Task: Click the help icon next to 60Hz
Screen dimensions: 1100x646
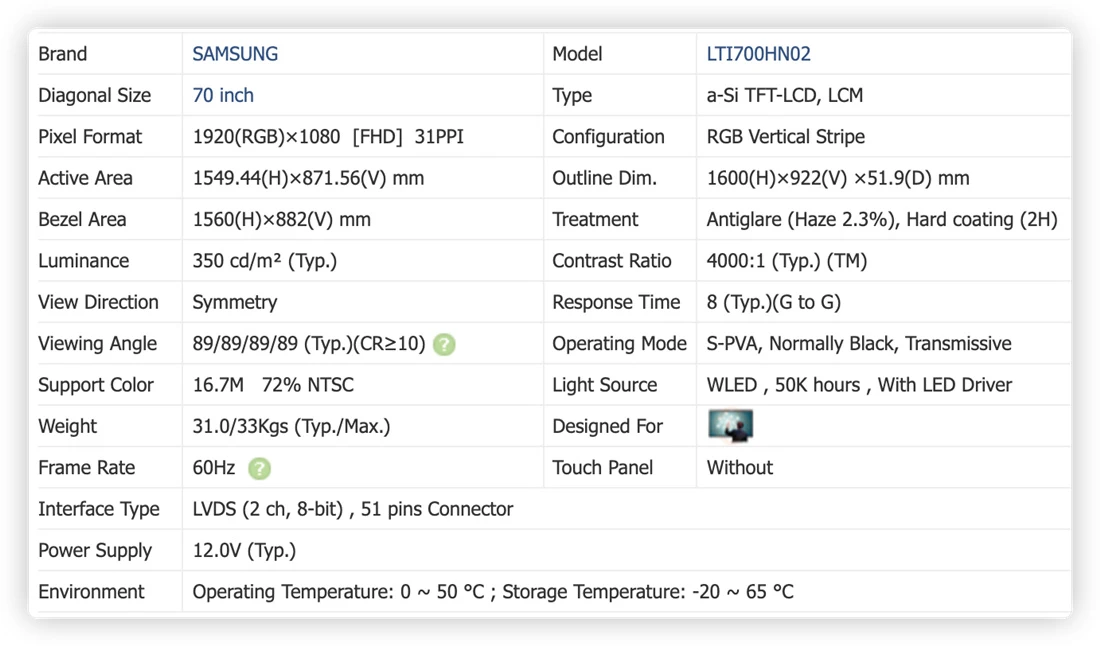Action: point(260,468)
